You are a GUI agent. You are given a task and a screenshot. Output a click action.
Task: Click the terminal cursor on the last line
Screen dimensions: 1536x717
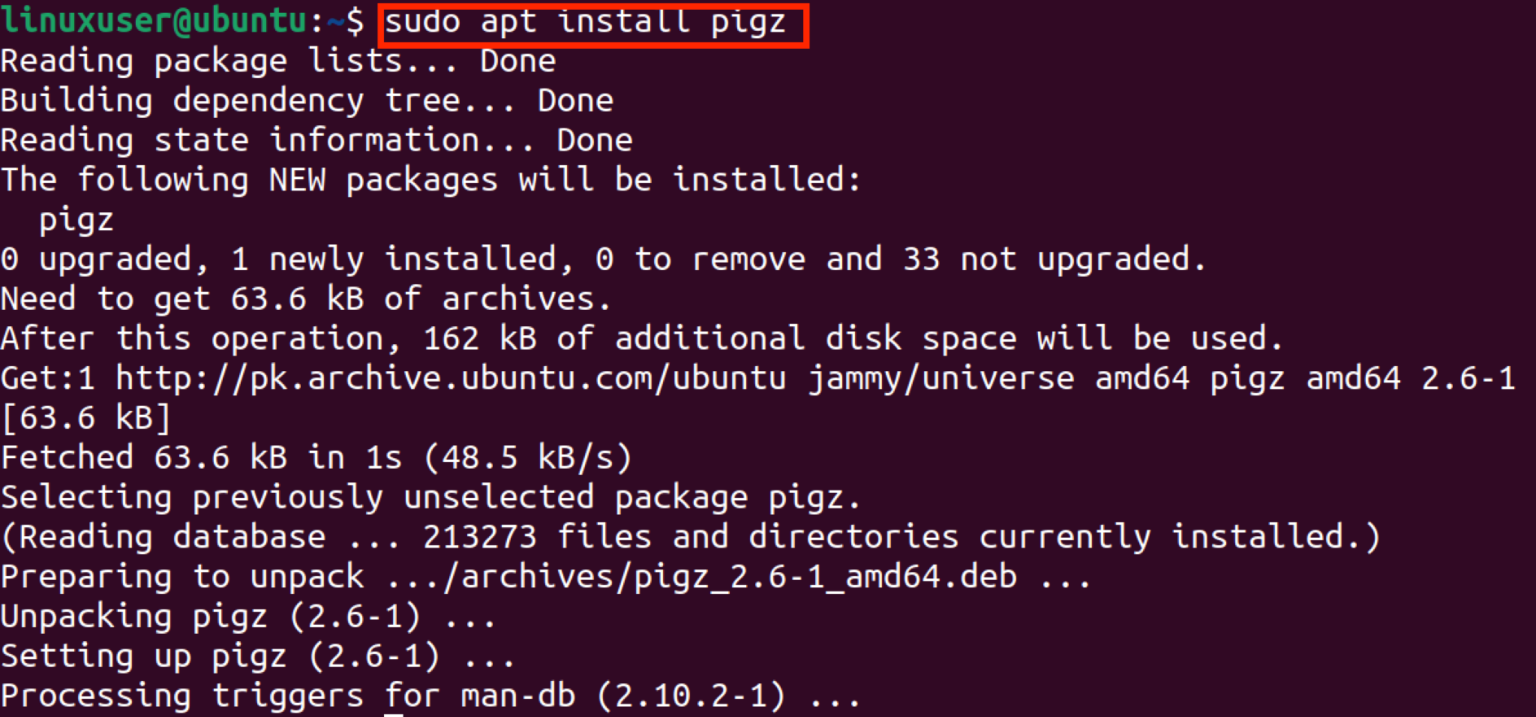point(394,714)
